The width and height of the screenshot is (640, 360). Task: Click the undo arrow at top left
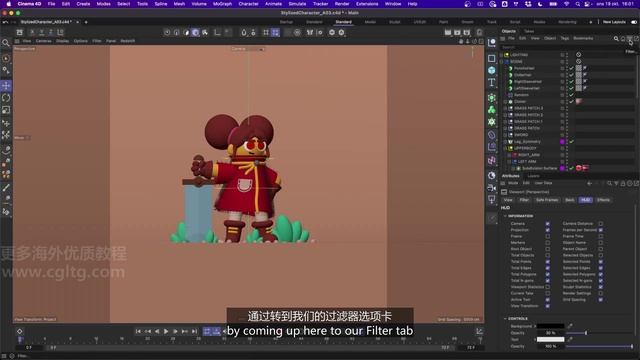[x=5, y=22]
